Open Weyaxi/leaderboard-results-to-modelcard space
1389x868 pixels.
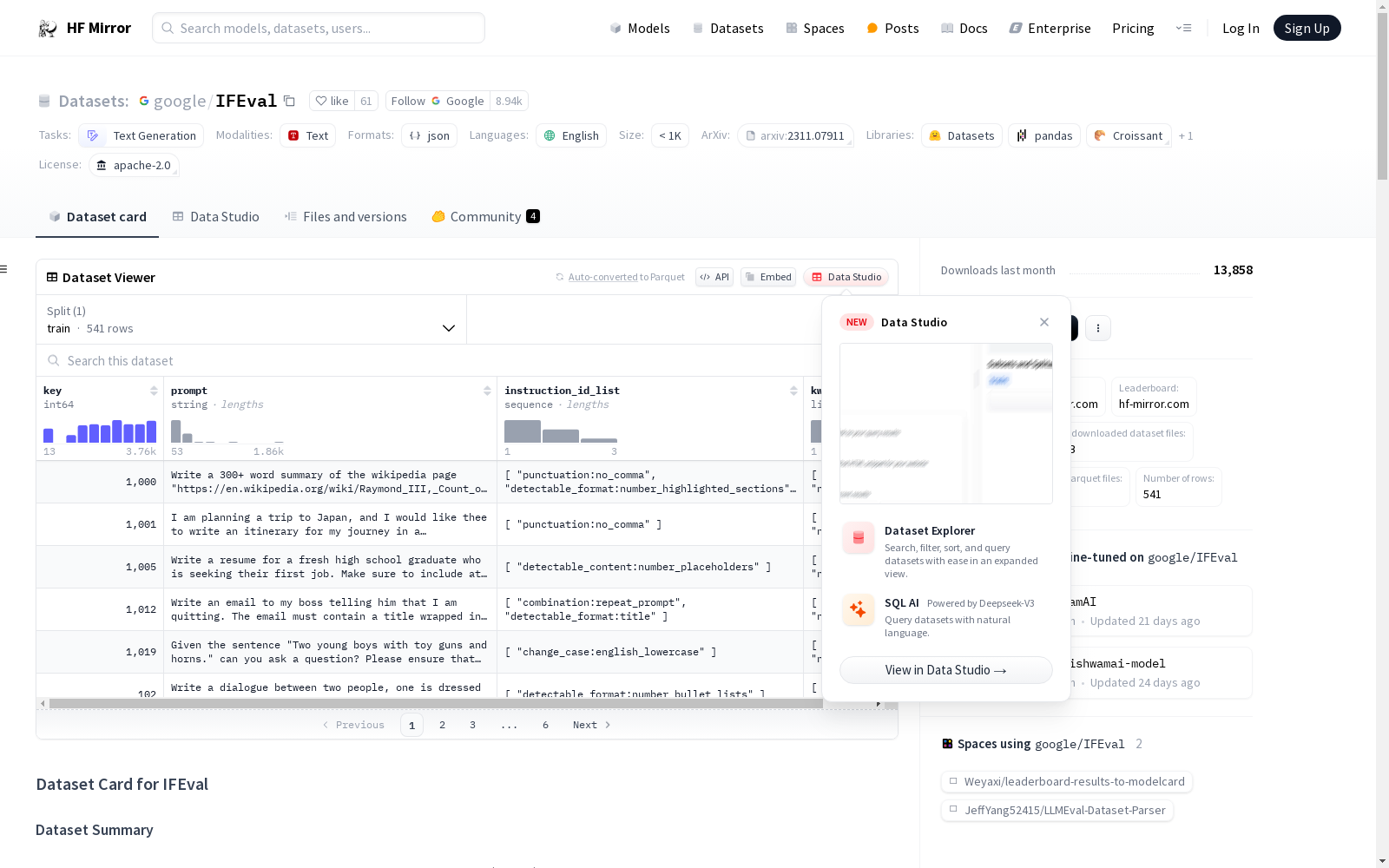(1067, 782)
